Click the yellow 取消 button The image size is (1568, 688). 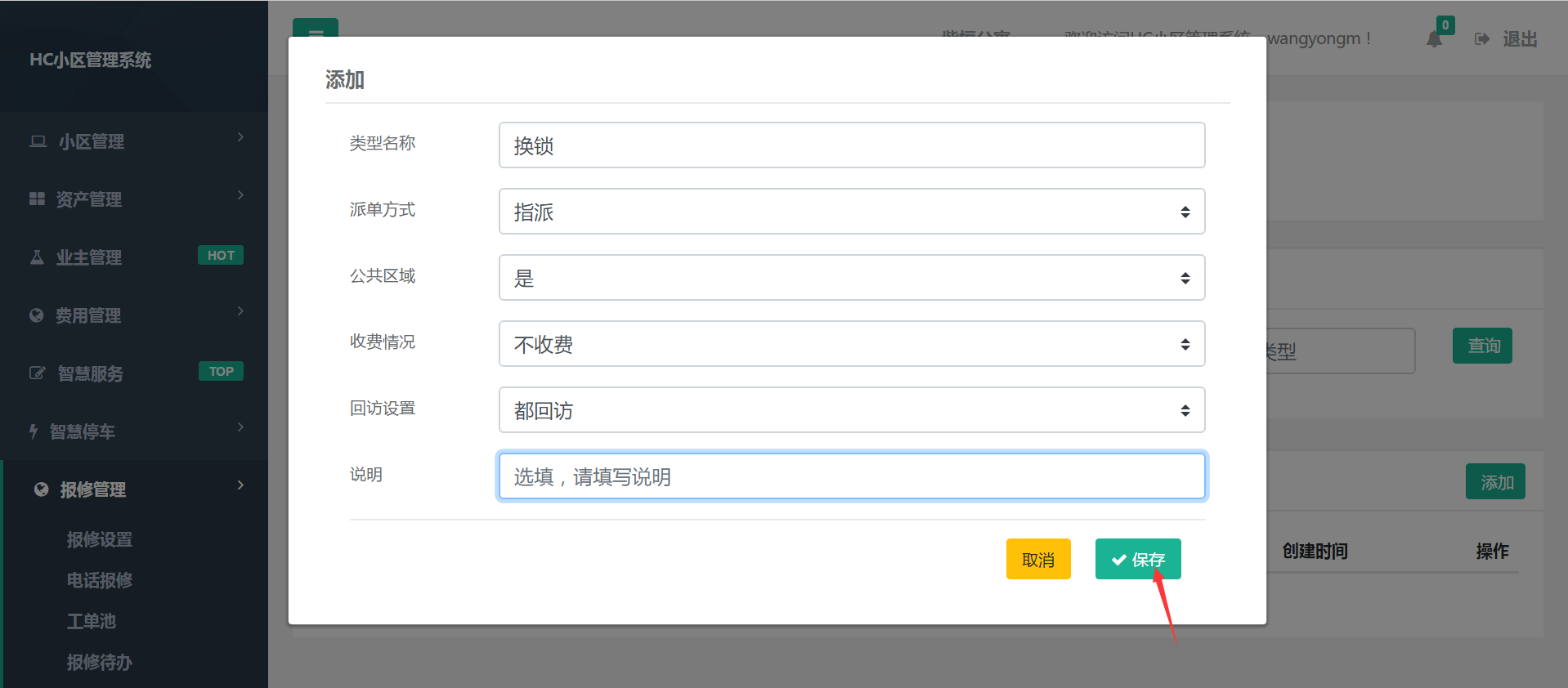(x=1037, y=560)
